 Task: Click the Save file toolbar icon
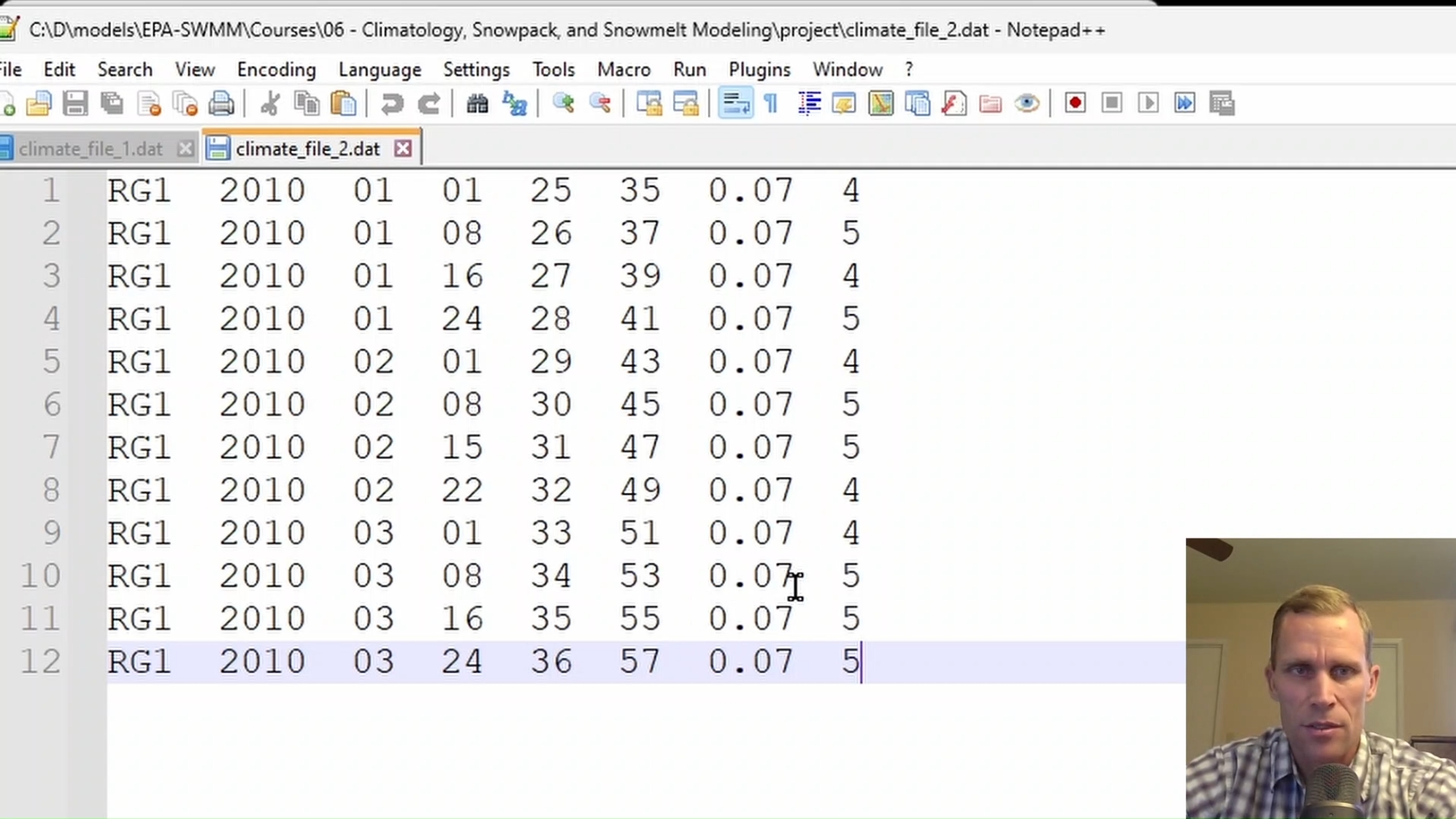coord(75,103)
